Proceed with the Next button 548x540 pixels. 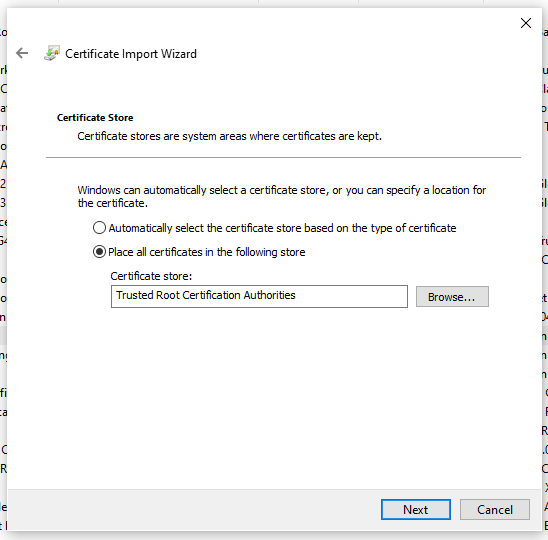(416, 509)
